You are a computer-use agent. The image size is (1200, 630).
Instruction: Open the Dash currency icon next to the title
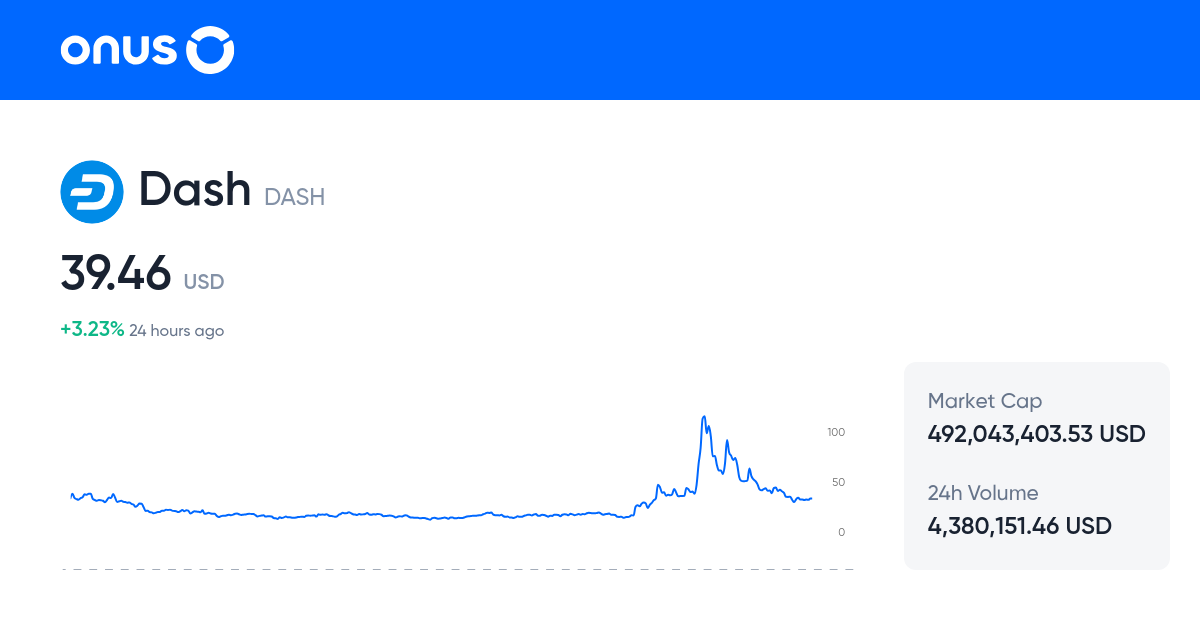point(92,191)
